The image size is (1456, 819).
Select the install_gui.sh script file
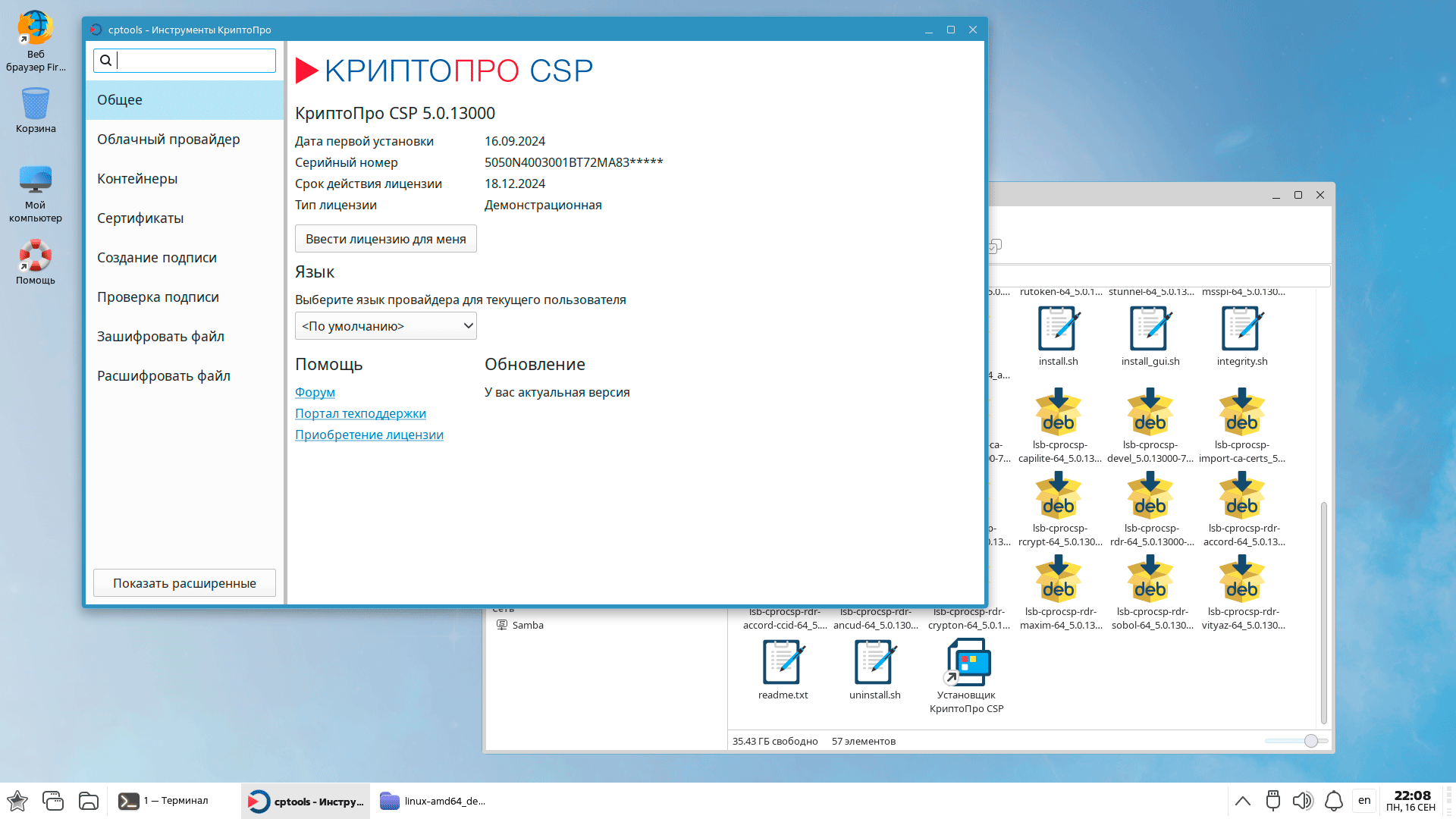[x=1150, y=329]
